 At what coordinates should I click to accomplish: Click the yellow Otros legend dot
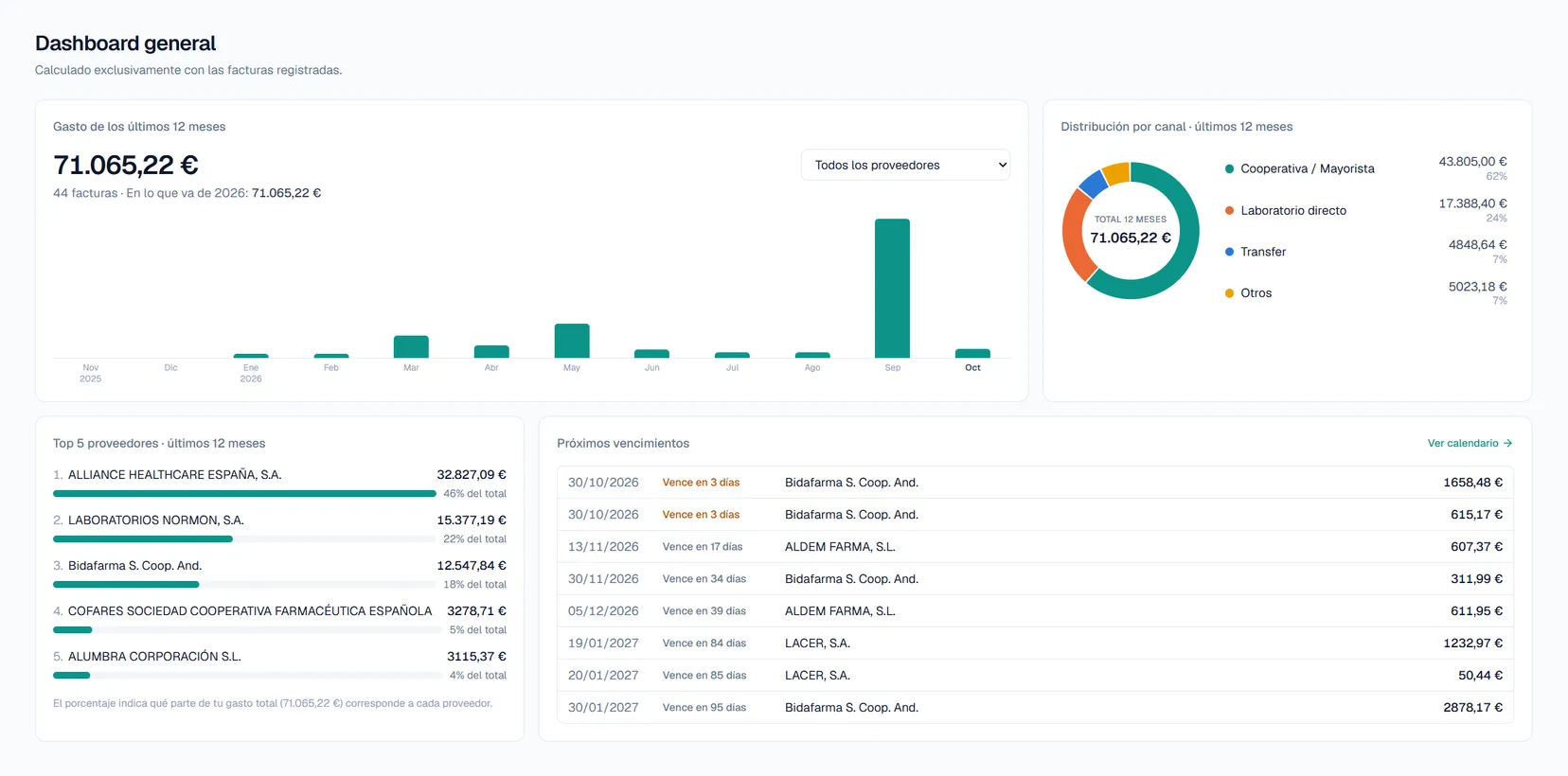pos(1229,293)
